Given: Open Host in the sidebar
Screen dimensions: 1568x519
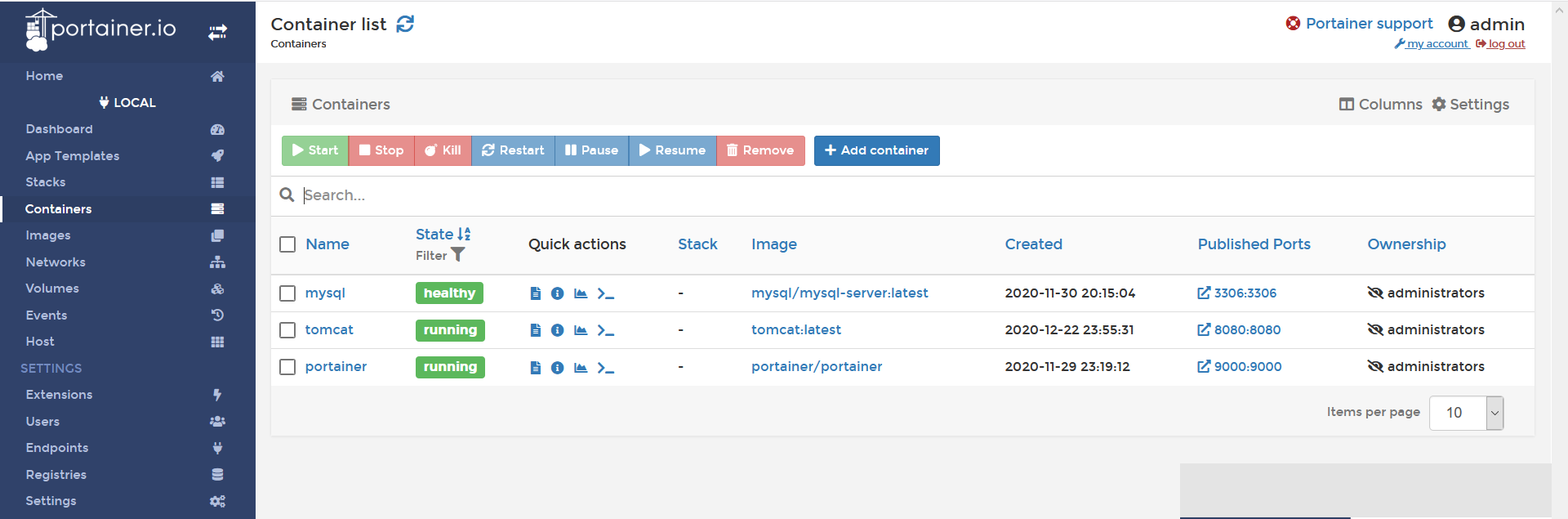Looking at the screenshot, I should click(x=127, y=342).
